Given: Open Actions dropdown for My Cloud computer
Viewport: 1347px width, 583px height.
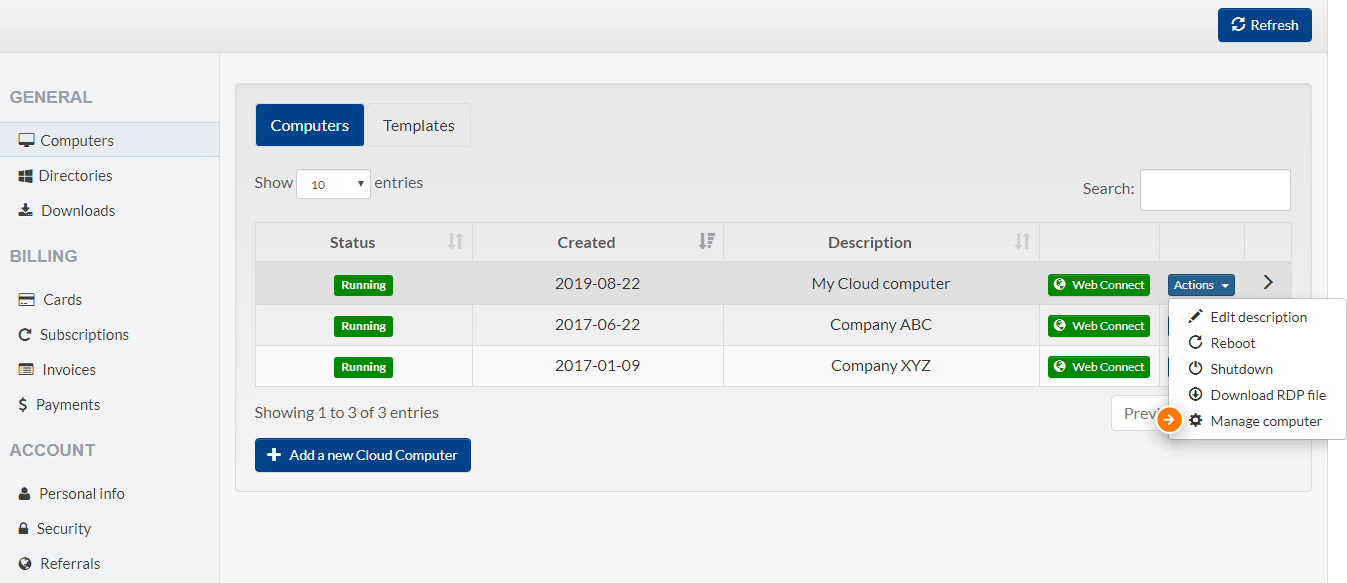Looking at the screenshot, I should (x=1201, y=285).
